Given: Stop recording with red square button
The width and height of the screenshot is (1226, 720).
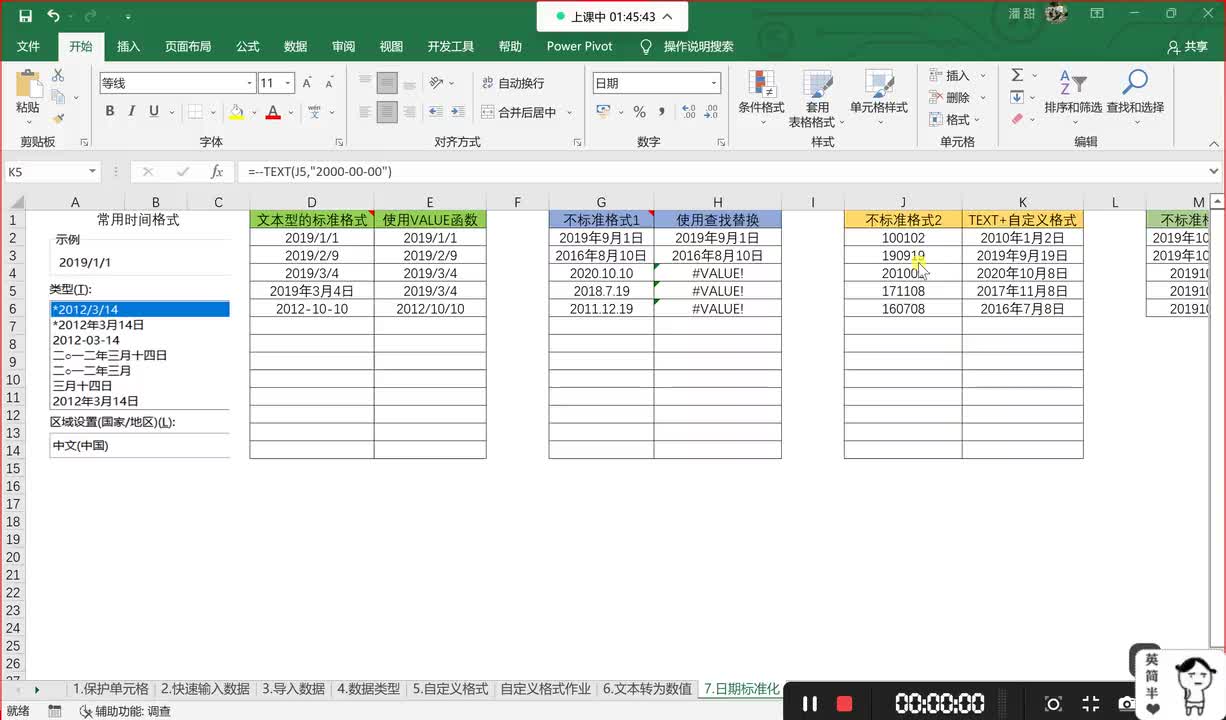Looking at the screenshot, I should tap(845, 704).
